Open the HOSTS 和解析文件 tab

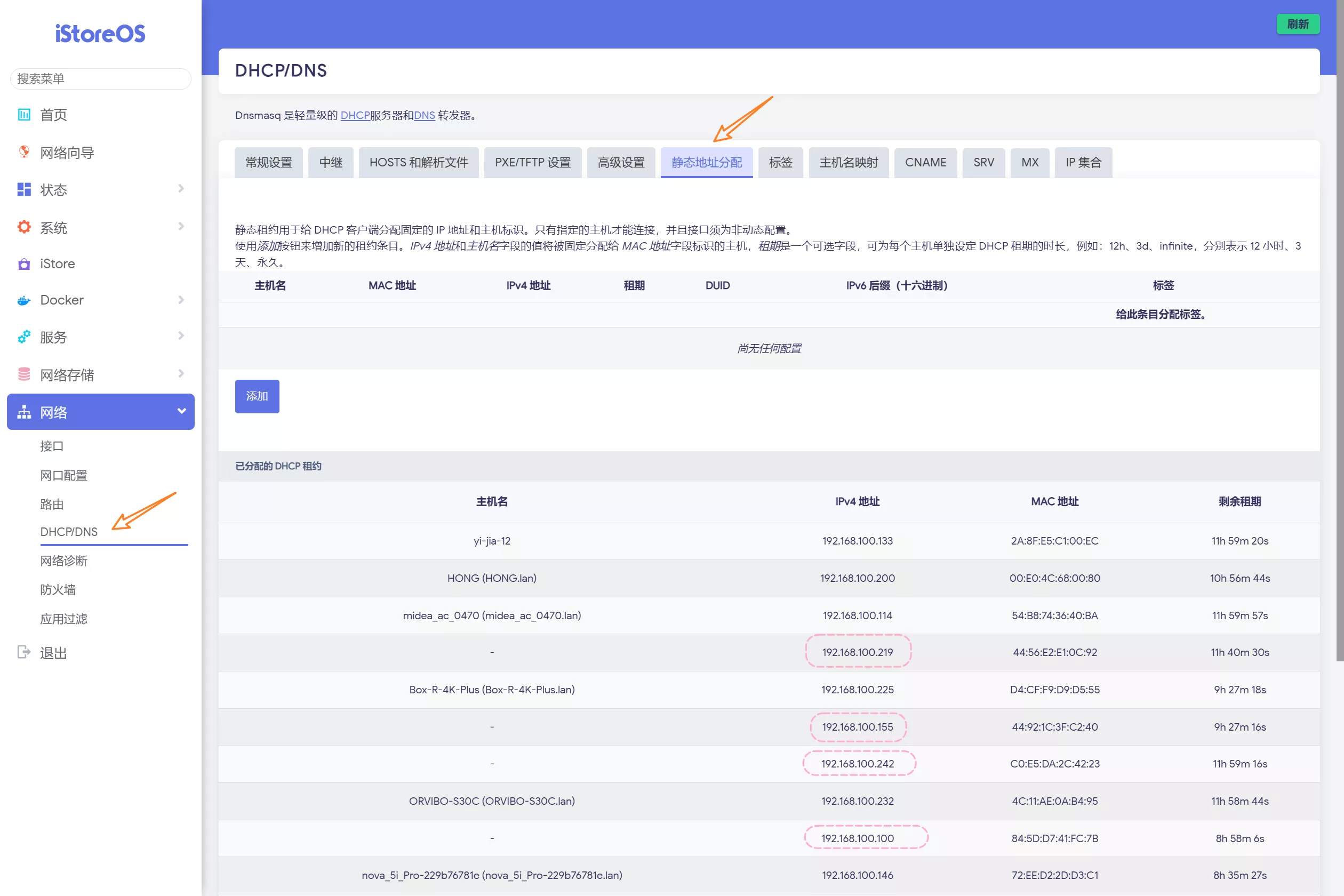[419, 163]
